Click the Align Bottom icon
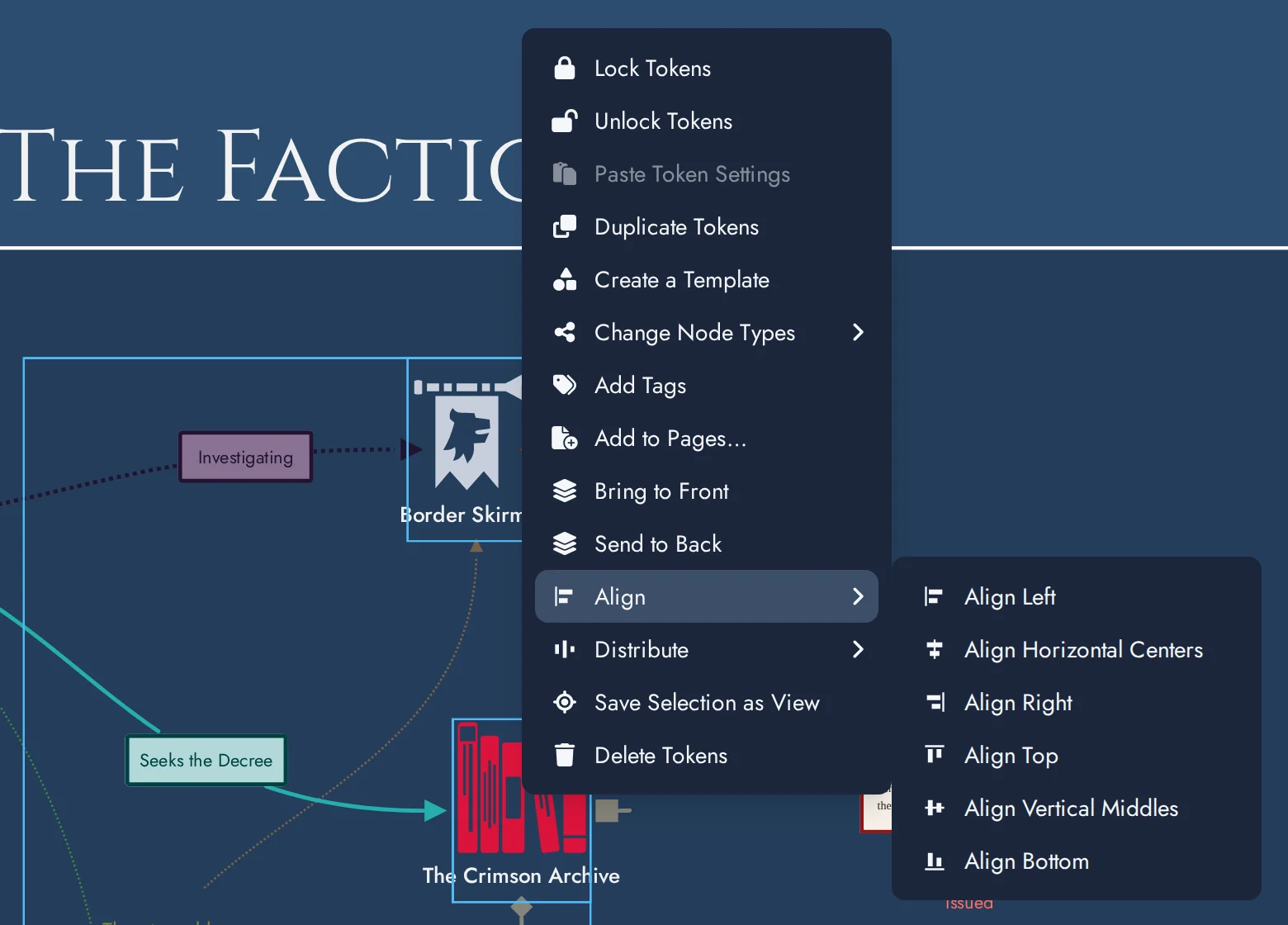1288x925 pixels. click(x=934, y=861)
